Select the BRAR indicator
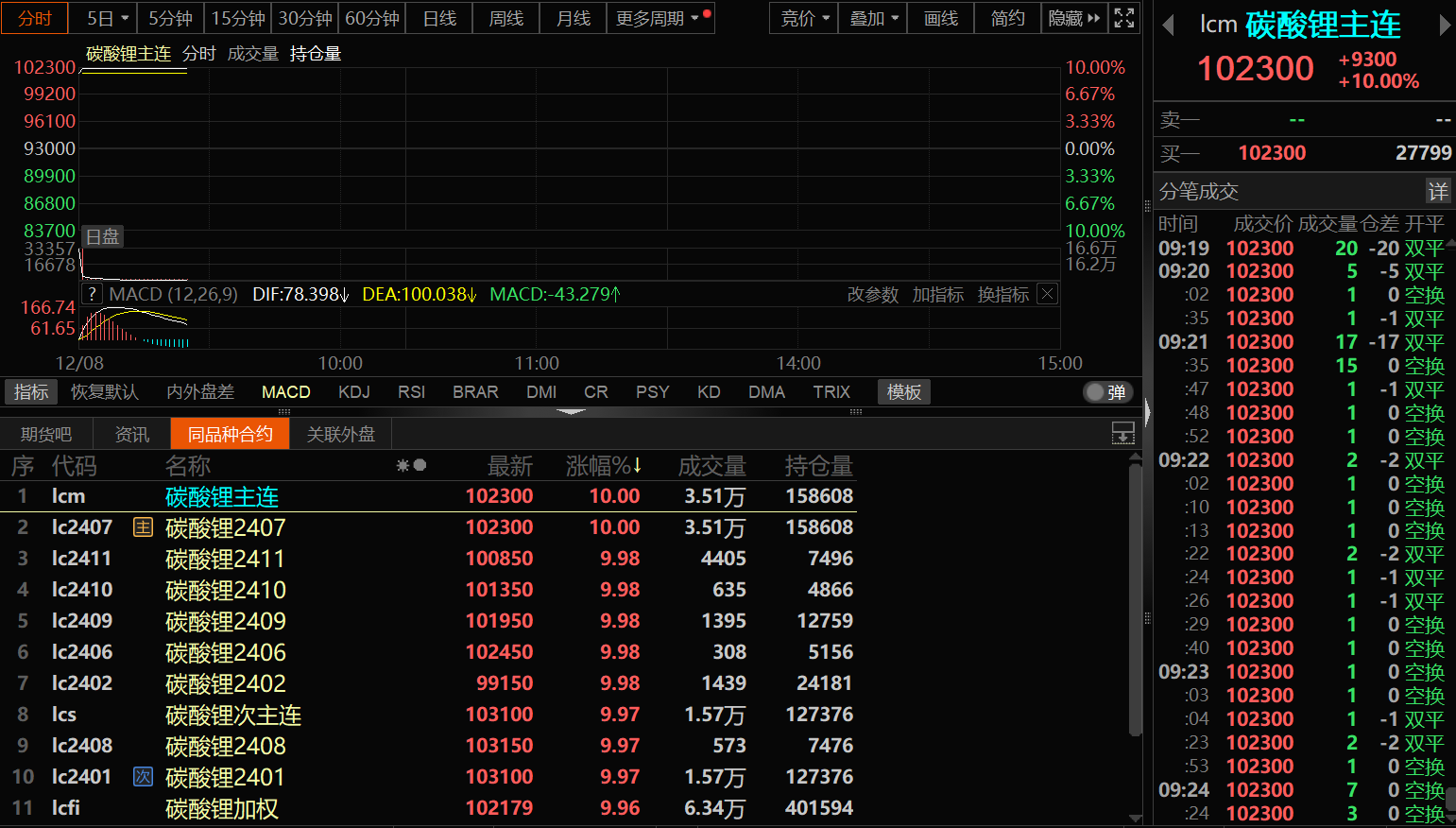The image size is (1456, 828). [x=475, y=392]
